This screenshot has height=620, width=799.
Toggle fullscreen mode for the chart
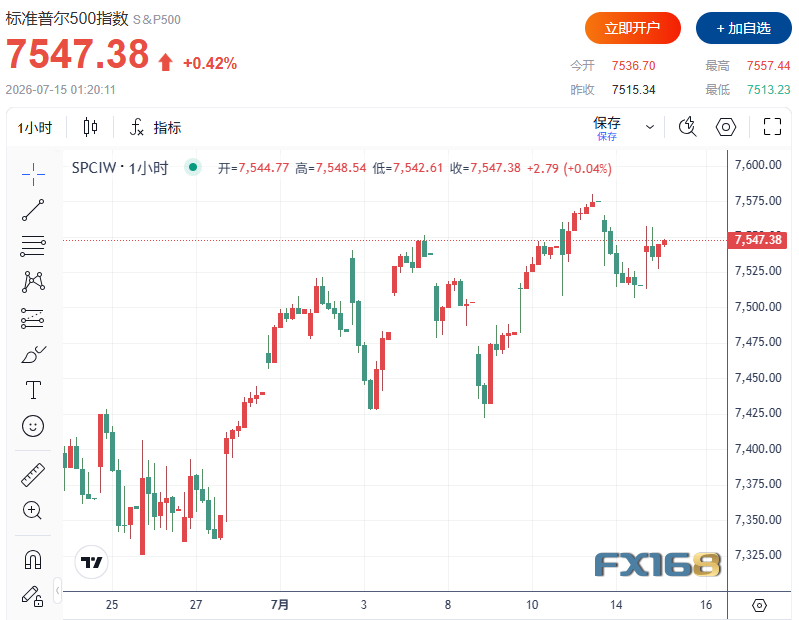click(772, 126)
